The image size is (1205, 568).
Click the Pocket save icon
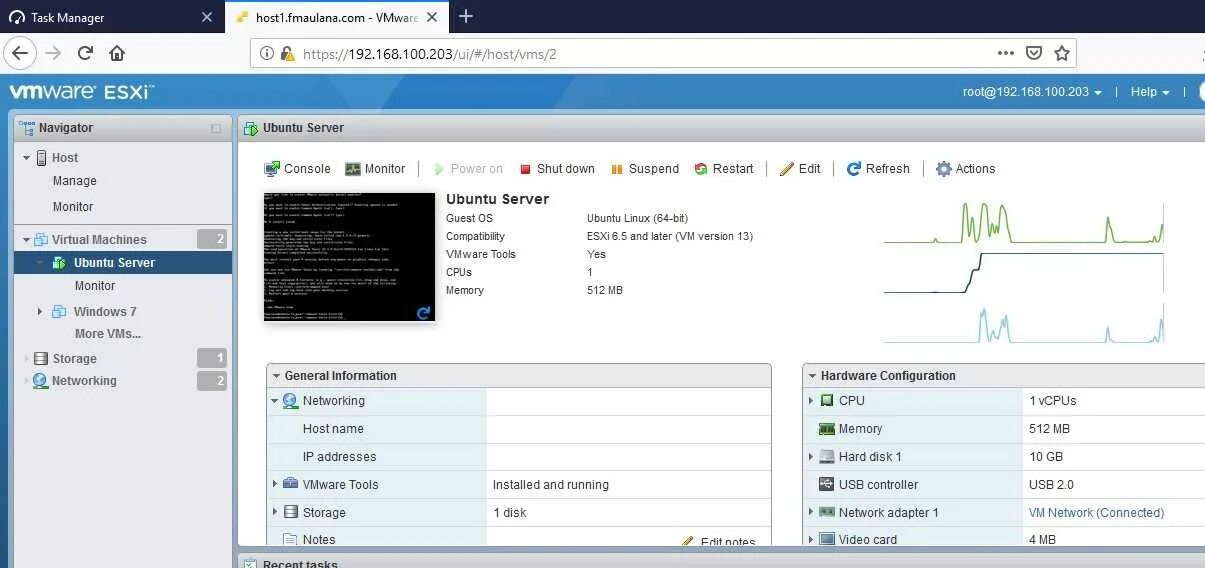1034,54
